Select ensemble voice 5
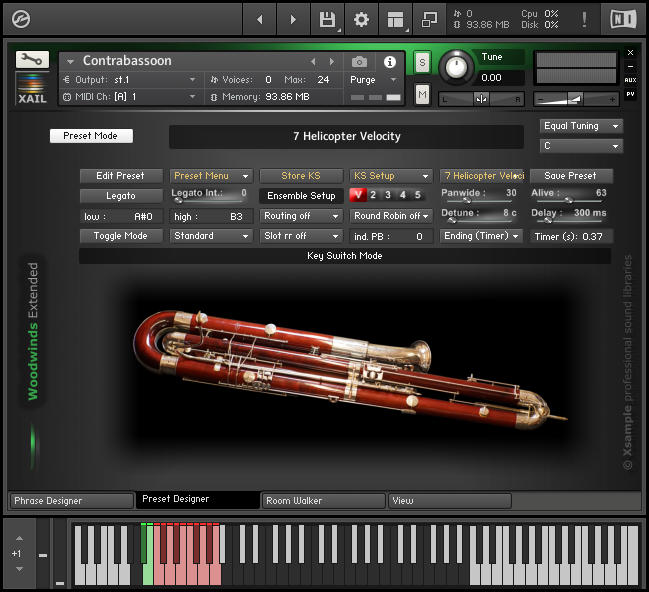 click(418, 195)
